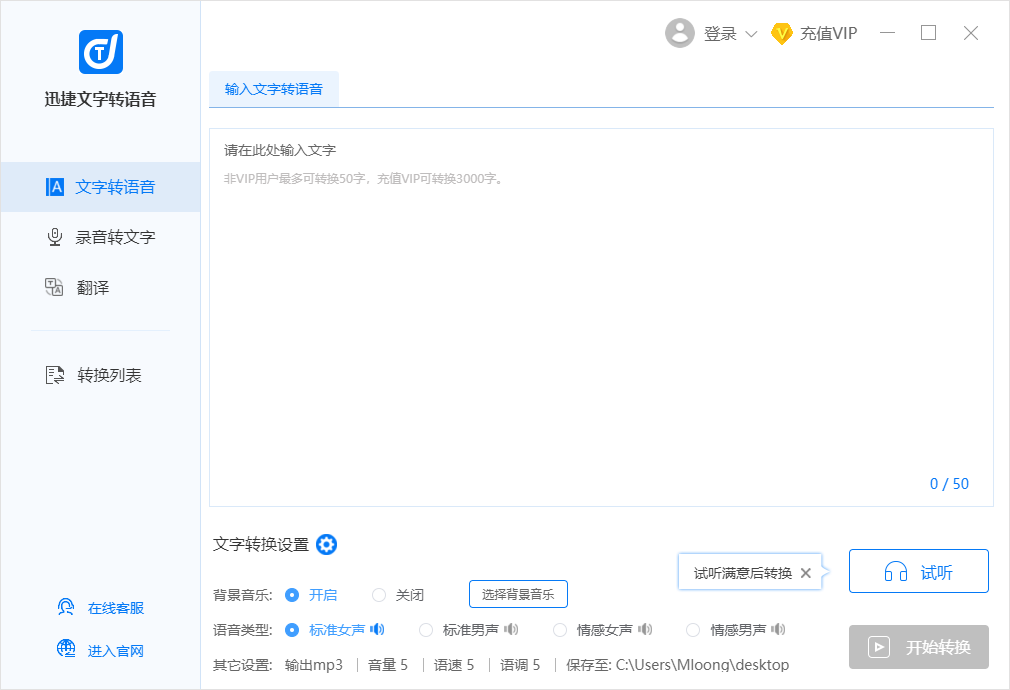Click the 0 / 50 character counter
The height and width of the screenshot is (690, 1010).
(949, 484)
